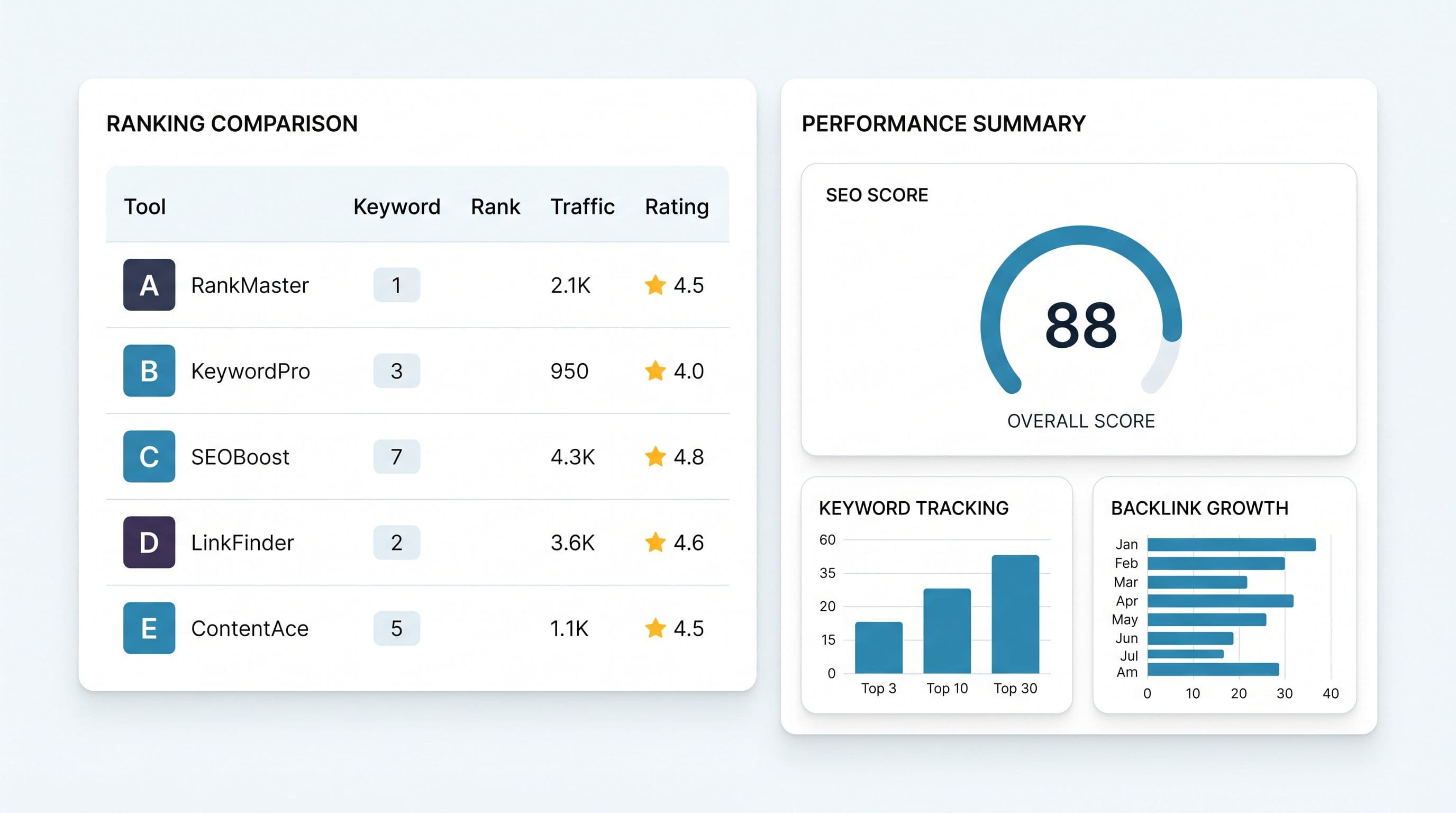Viewport: 1456px width, 813px height.
Task: Click the Jan bar in Backlink Growth
Action: (x=1232, y=545)
